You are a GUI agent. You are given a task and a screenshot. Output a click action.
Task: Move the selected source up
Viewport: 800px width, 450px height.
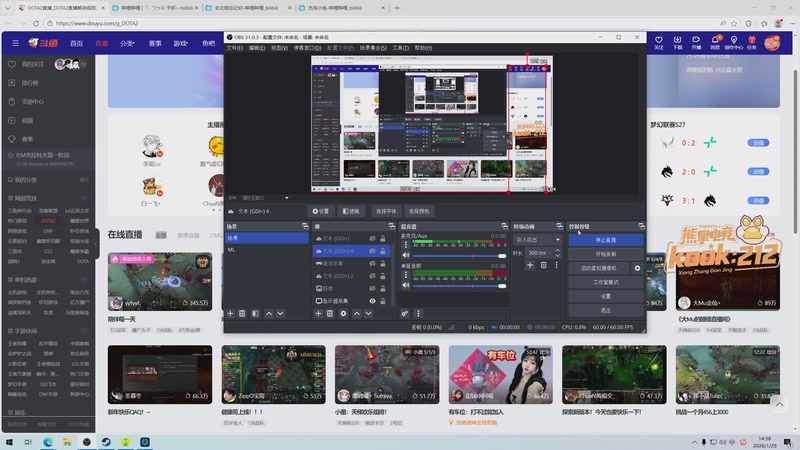click(357, 313)
